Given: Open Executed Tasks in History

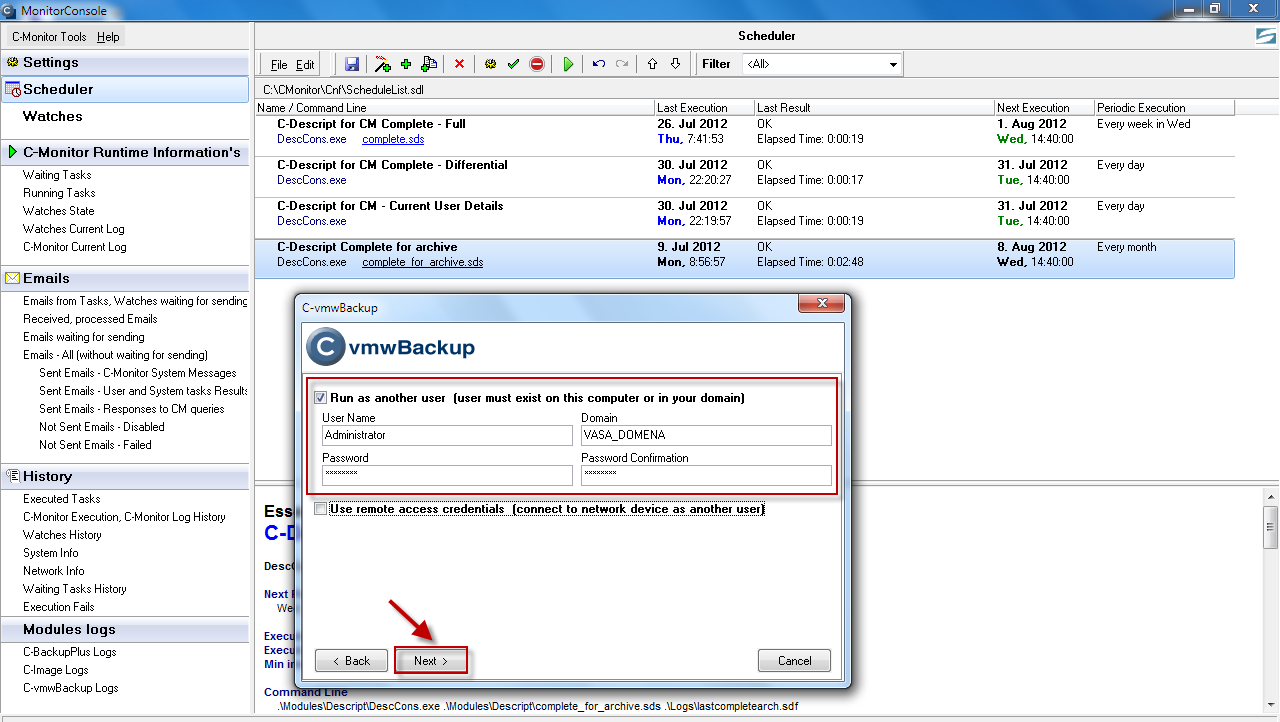Looking at the screenshot, I should tap(62, 499).
